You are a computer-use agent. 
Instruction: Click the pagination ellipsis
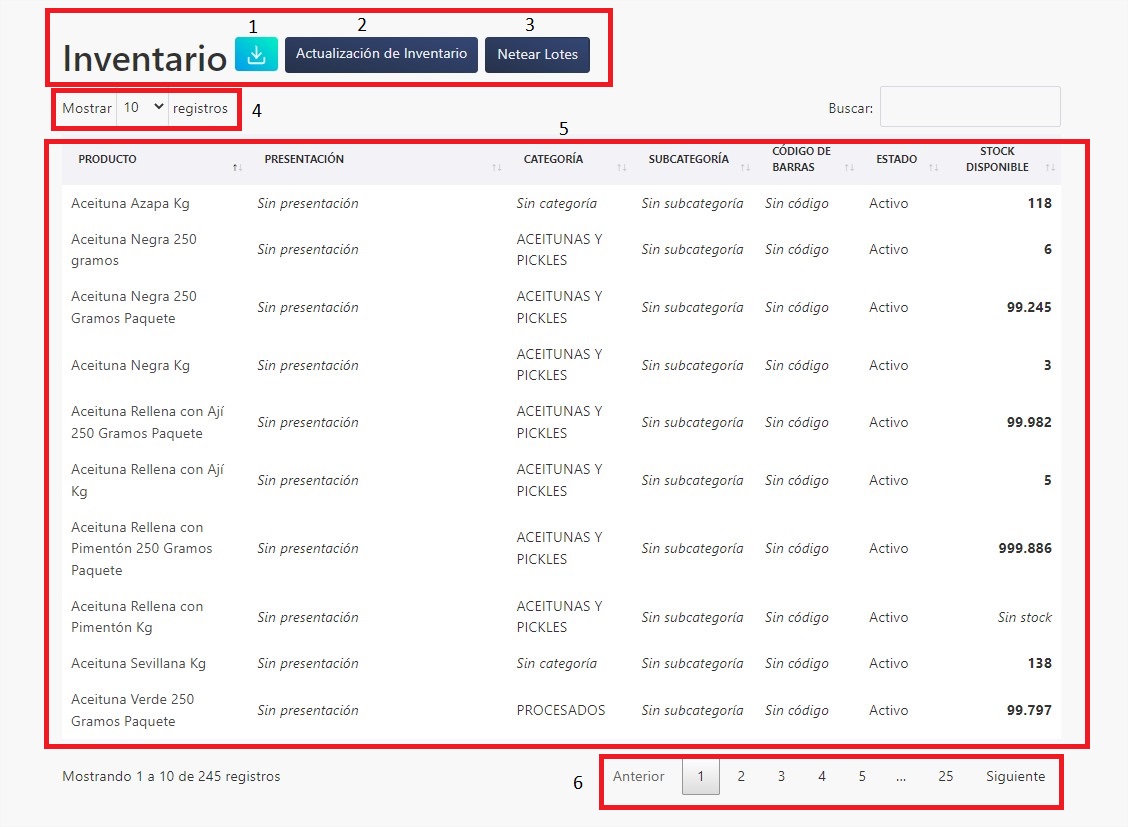coord(901,776)
